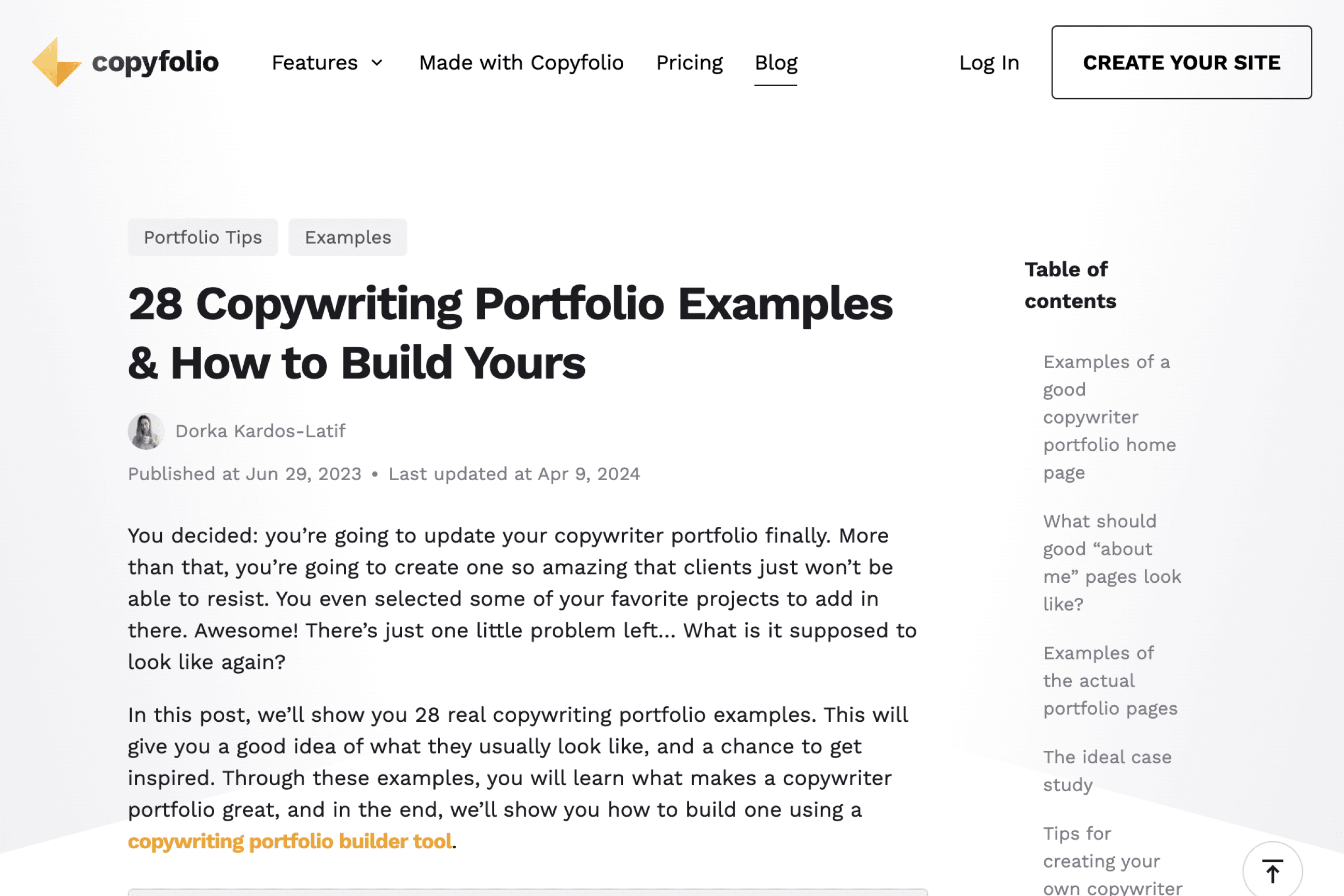Open the Pricing page
This screenshot has width=1344, height=896.
coord(689,63)
